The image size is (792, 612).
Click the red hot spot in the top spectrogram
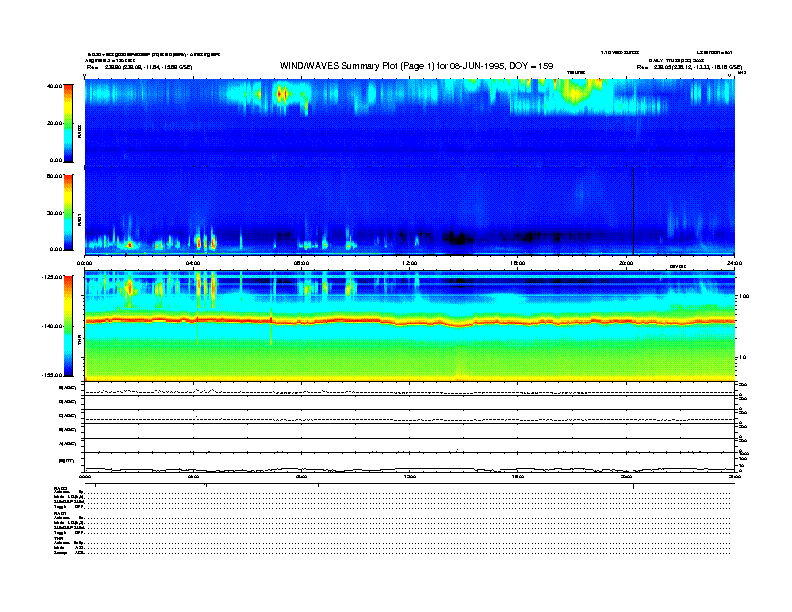(282, 94)
